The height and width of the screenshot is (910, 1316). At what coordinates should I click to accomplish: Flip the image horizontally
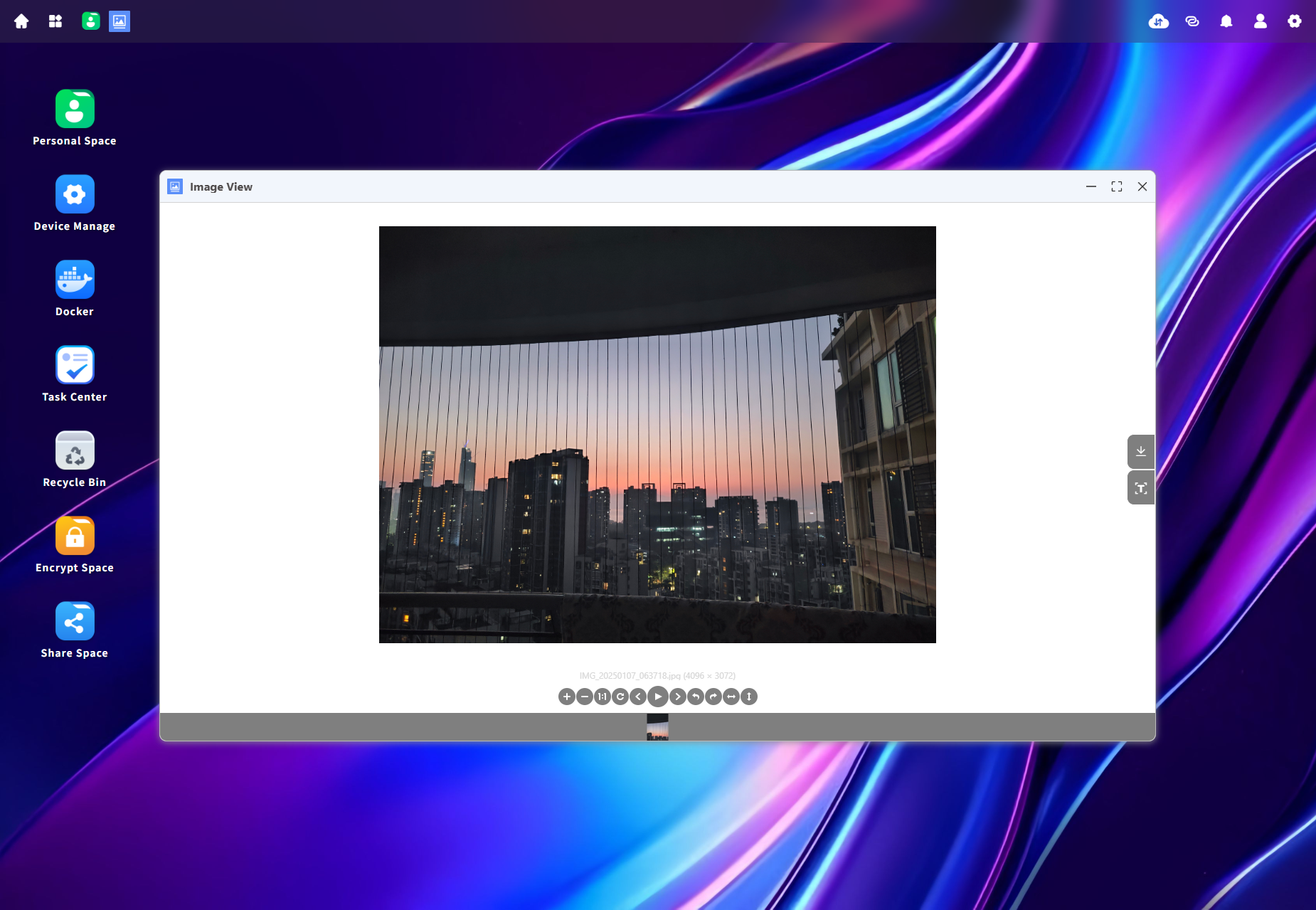pos(731,697)
